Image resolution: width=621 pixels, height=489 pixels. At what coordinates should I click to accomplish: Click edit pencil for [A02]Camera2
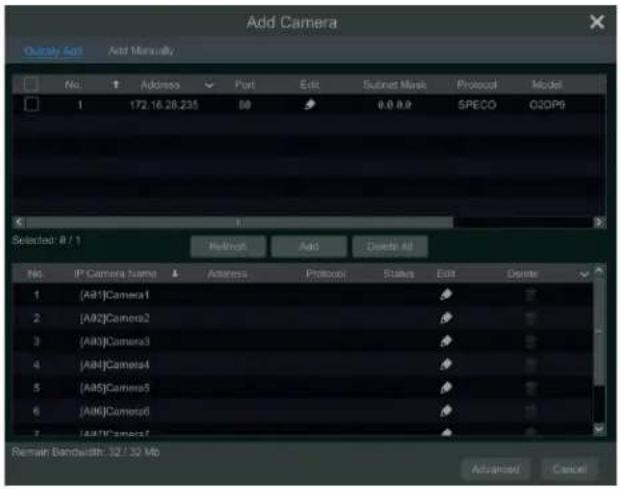click(446, 318)
